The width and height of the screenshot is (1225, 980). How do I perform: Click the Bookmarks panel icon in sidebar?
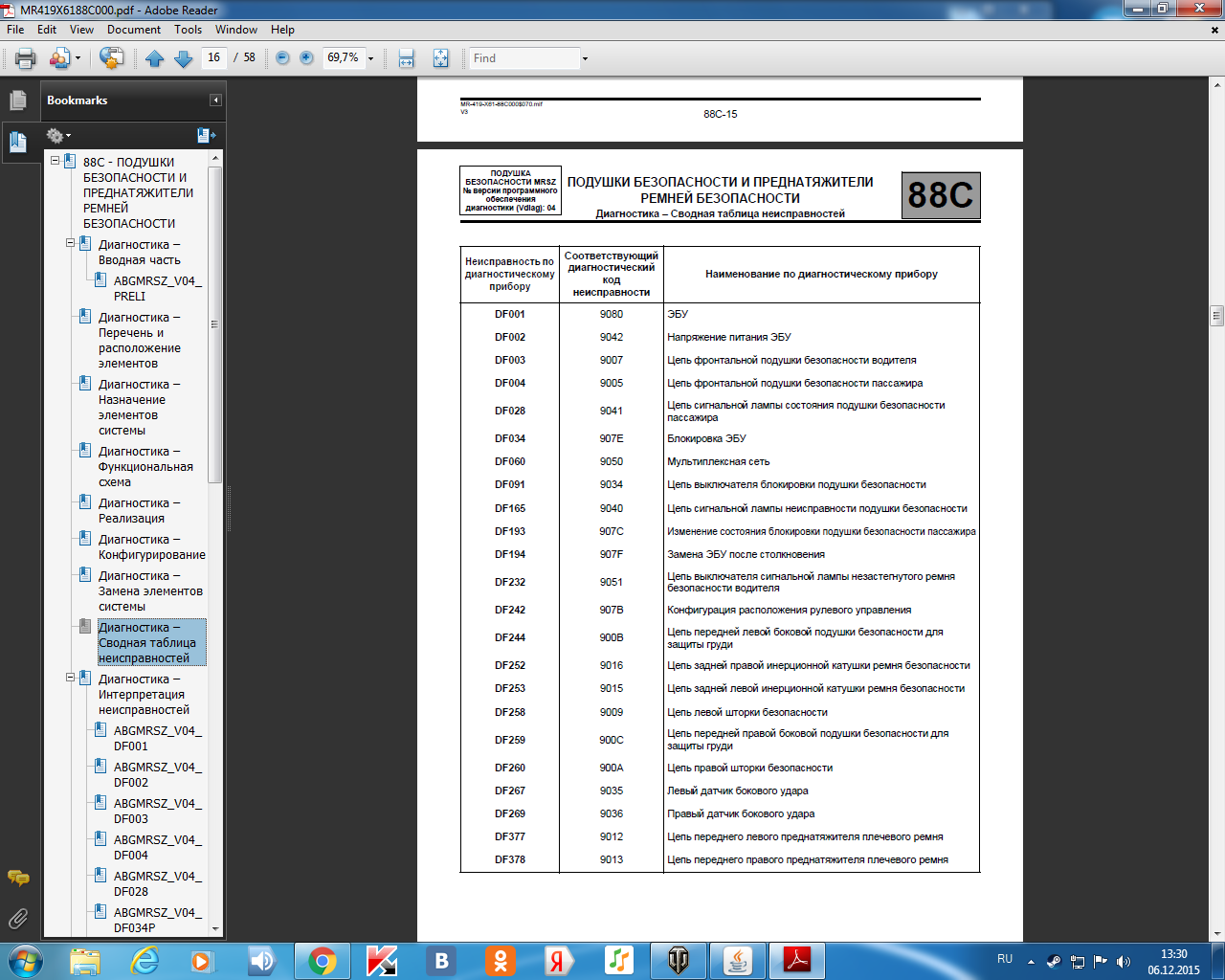point(18,142)
